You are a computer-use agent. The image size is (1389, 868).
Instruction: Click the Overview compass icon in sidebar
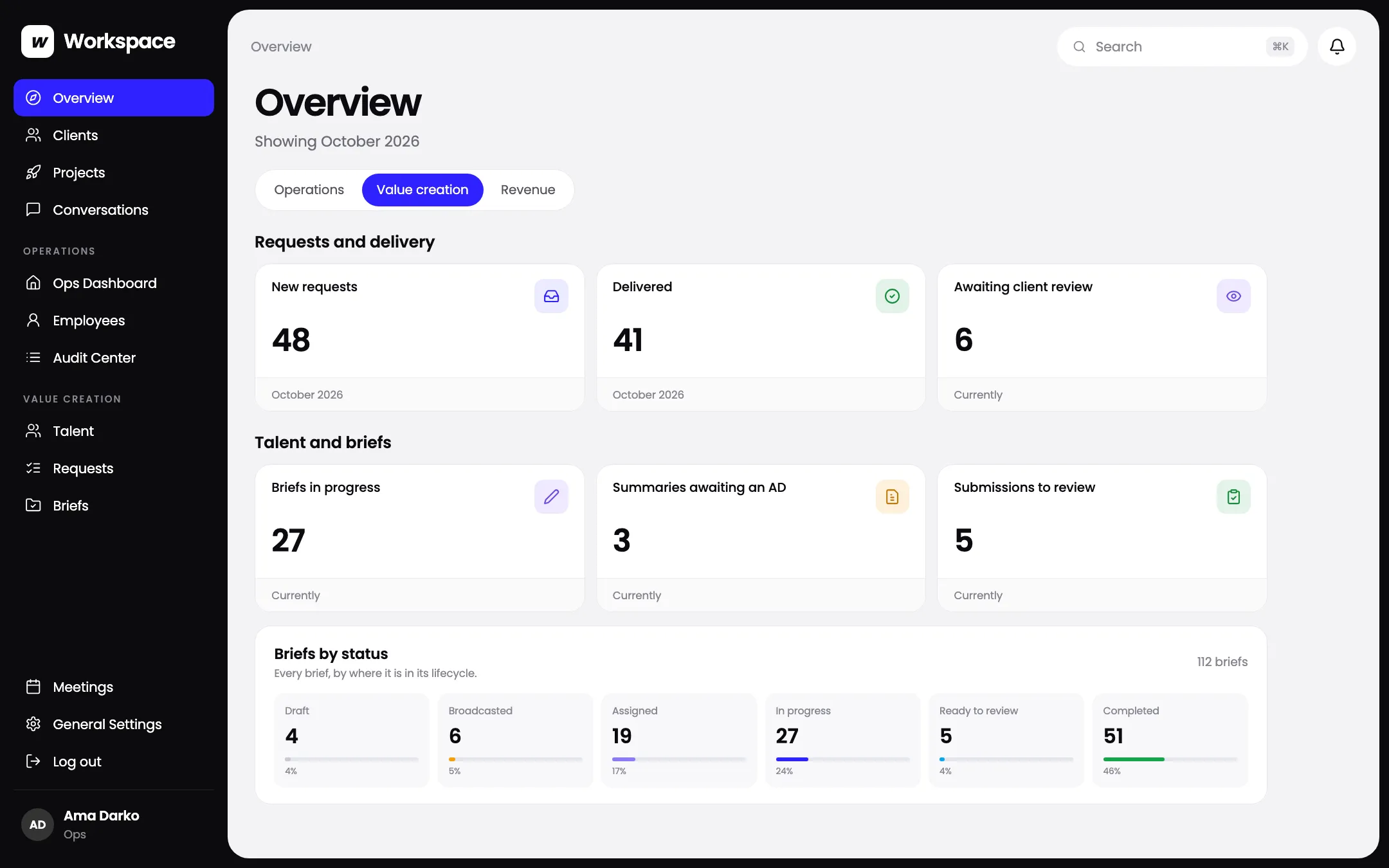33,98
